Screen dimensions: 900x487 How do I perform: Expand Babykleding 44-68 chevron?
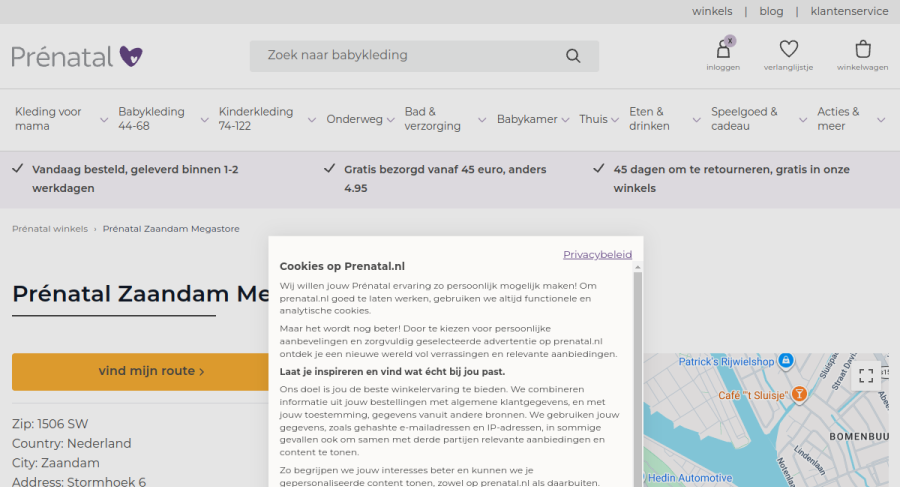click(204, 120)
